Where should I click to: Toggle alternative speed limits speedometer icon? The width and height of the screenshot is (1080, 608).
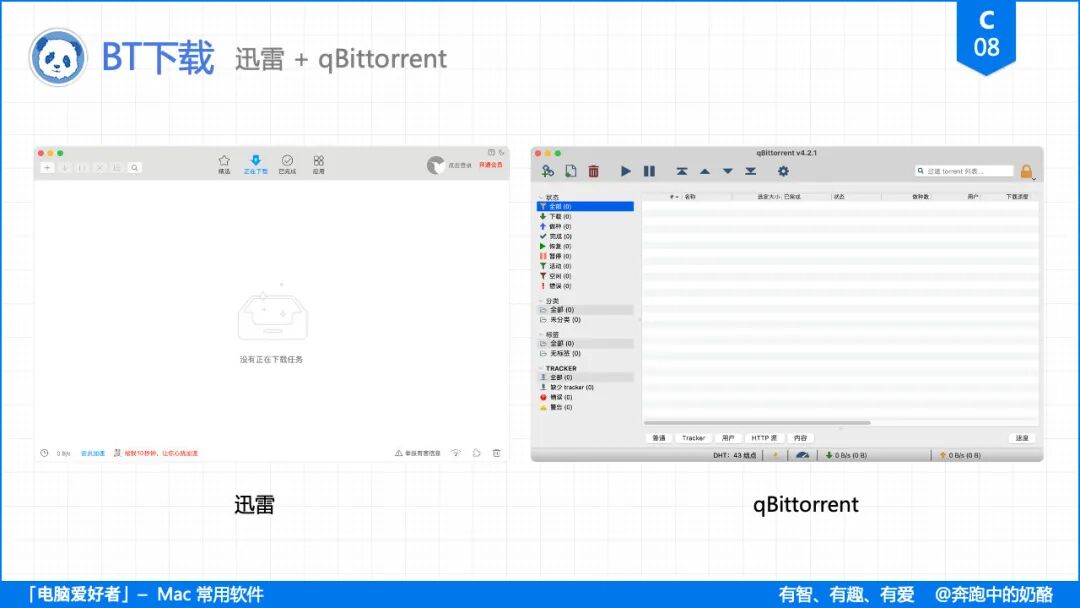tap(802, 455)
